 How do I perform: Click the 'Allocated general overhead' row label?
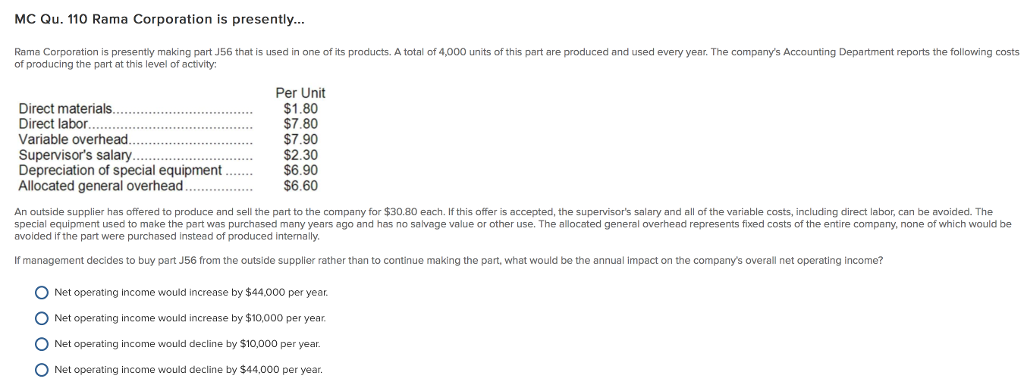click(101, 187)
